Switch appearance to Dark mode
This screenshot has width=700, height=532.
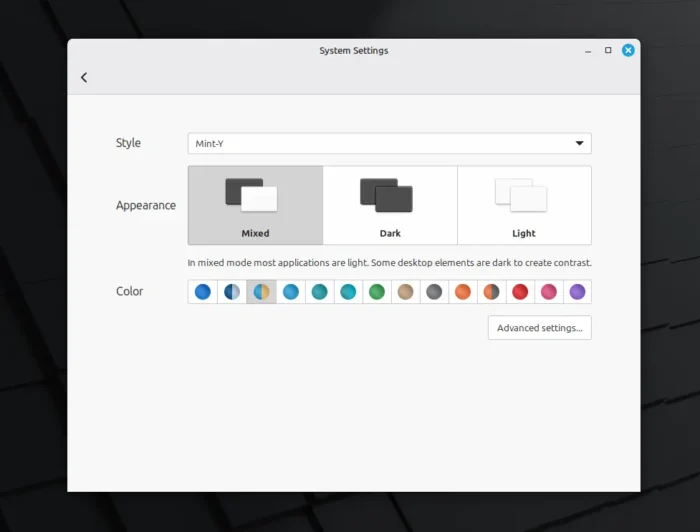pos(390,205)
